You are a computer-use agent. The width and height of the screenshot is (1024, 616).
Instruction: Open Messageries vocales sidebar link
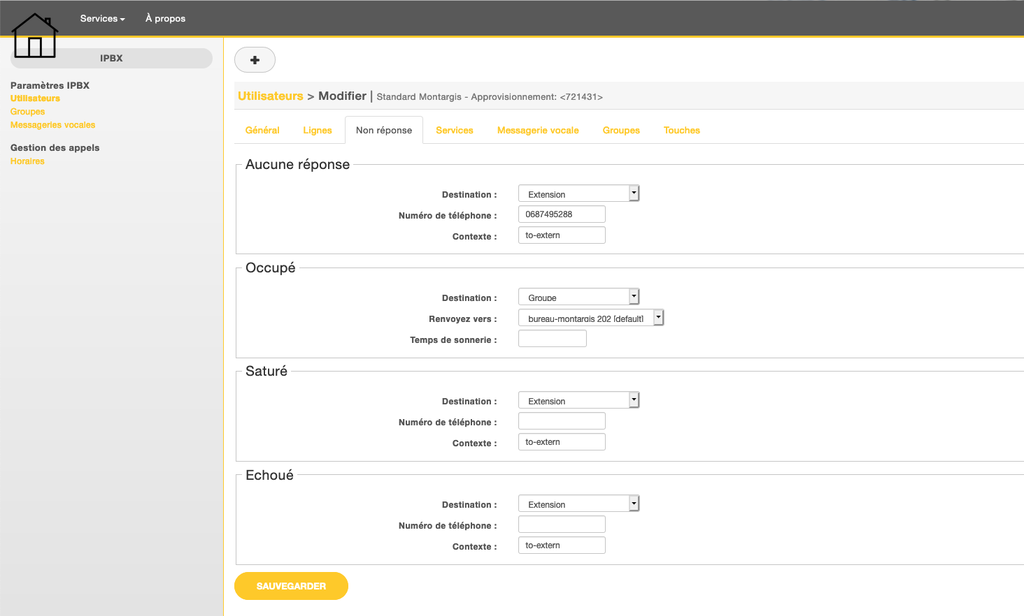(x=53, y=125)
